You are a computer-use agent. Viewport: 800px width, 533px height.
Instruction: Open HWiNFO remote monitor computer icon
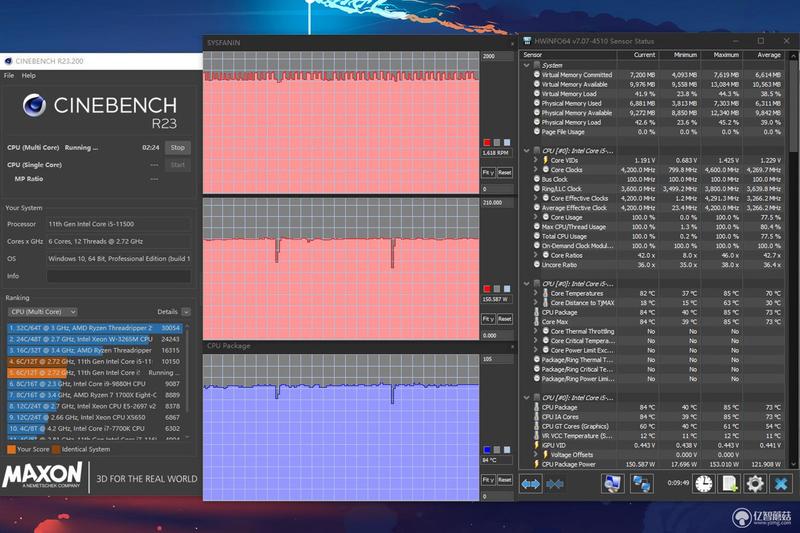(612, 484)
